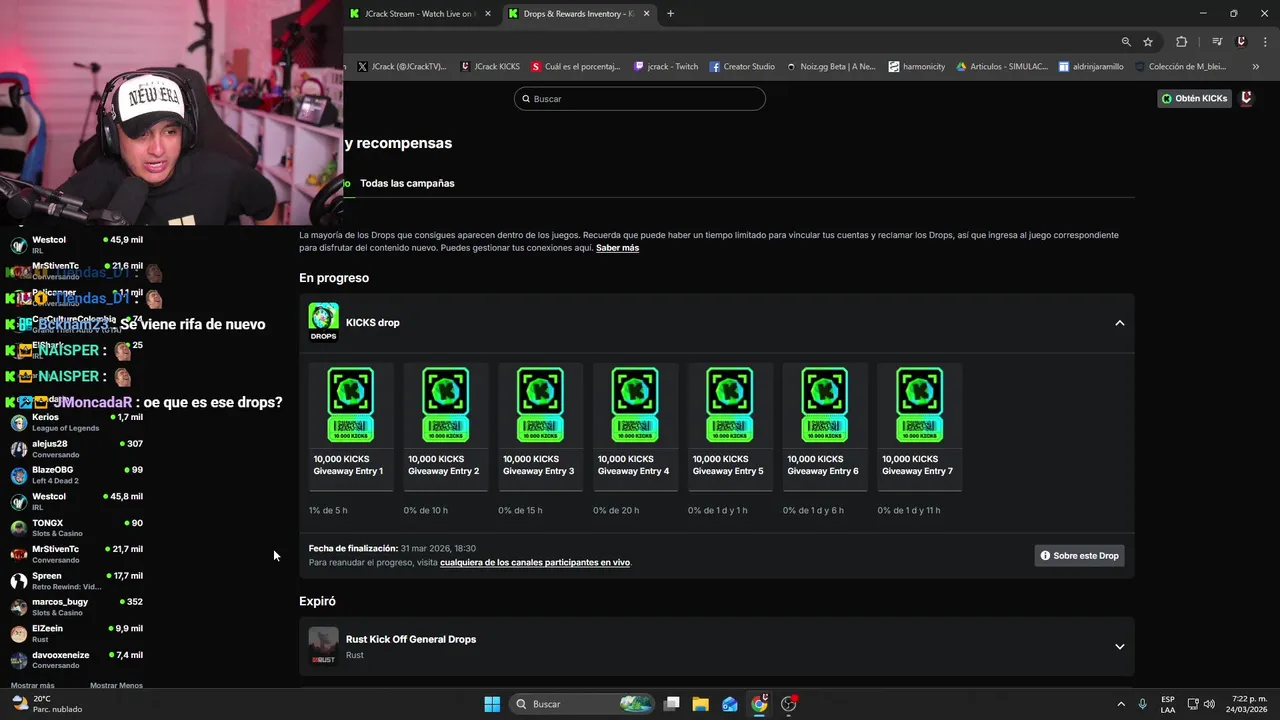The width and height of the screenshot is (1280, 720).
Task: Click the microphone icon in system tray
Action: tap(1143, 704)
